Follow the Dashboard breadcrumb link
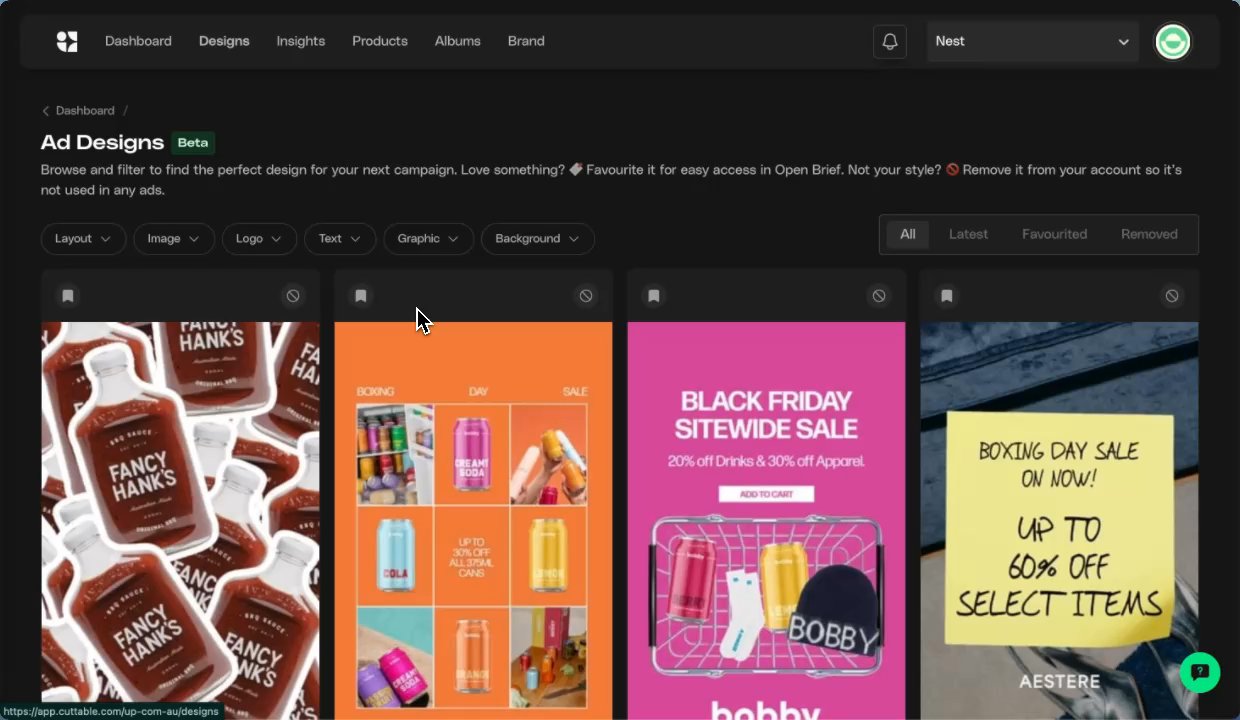The height and width of the screenshot is (720, 1240). pos(85,111)
